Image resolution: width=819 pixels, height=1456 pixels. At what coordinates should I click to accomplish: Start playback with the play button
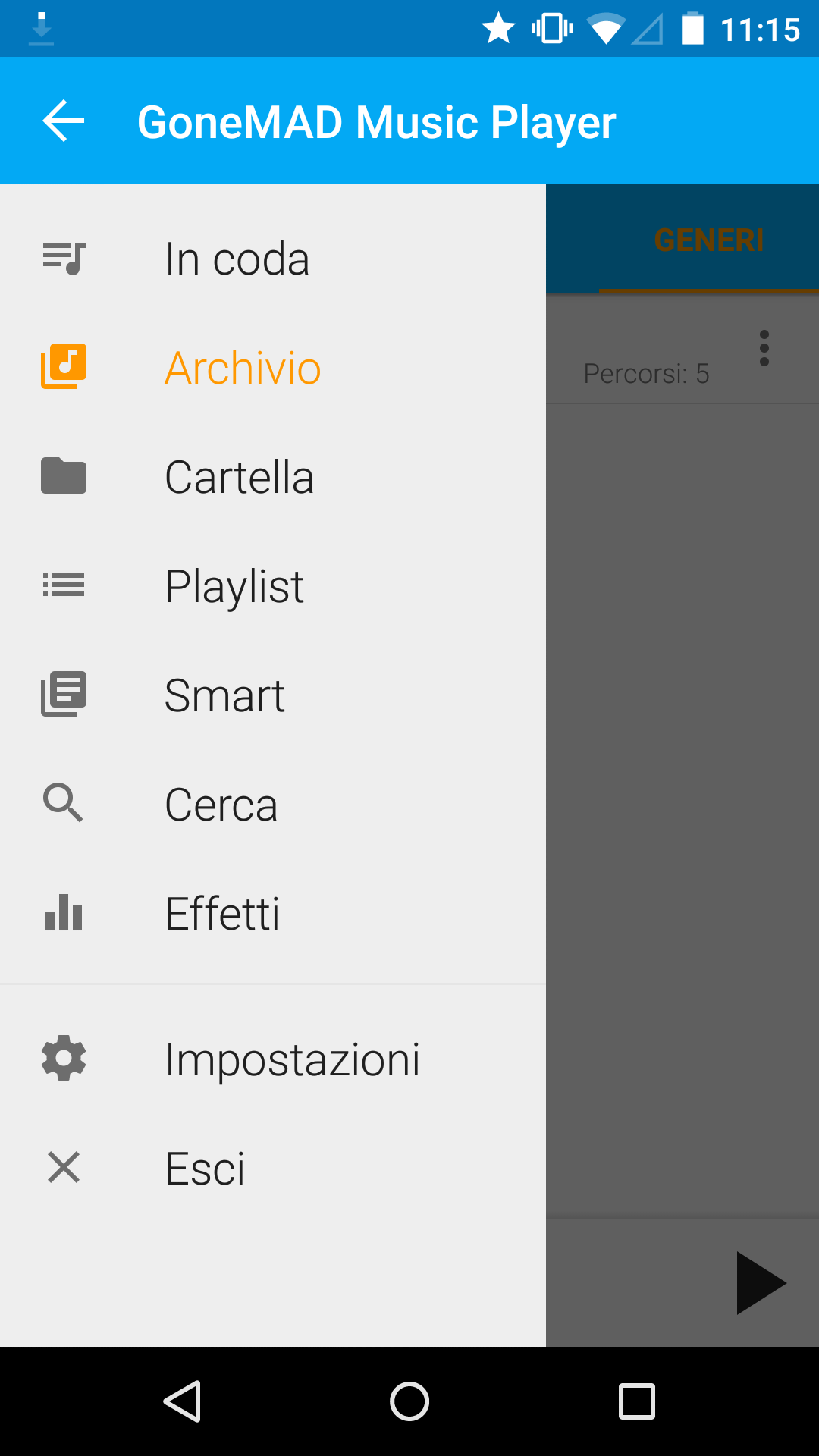tap(760, 1283)
